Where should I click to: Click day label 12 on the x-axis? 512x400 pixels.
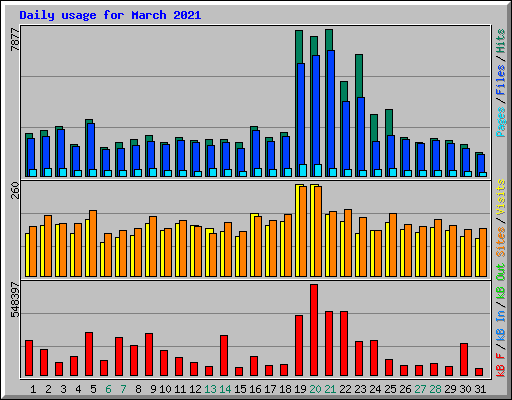(x=195, y=389)
